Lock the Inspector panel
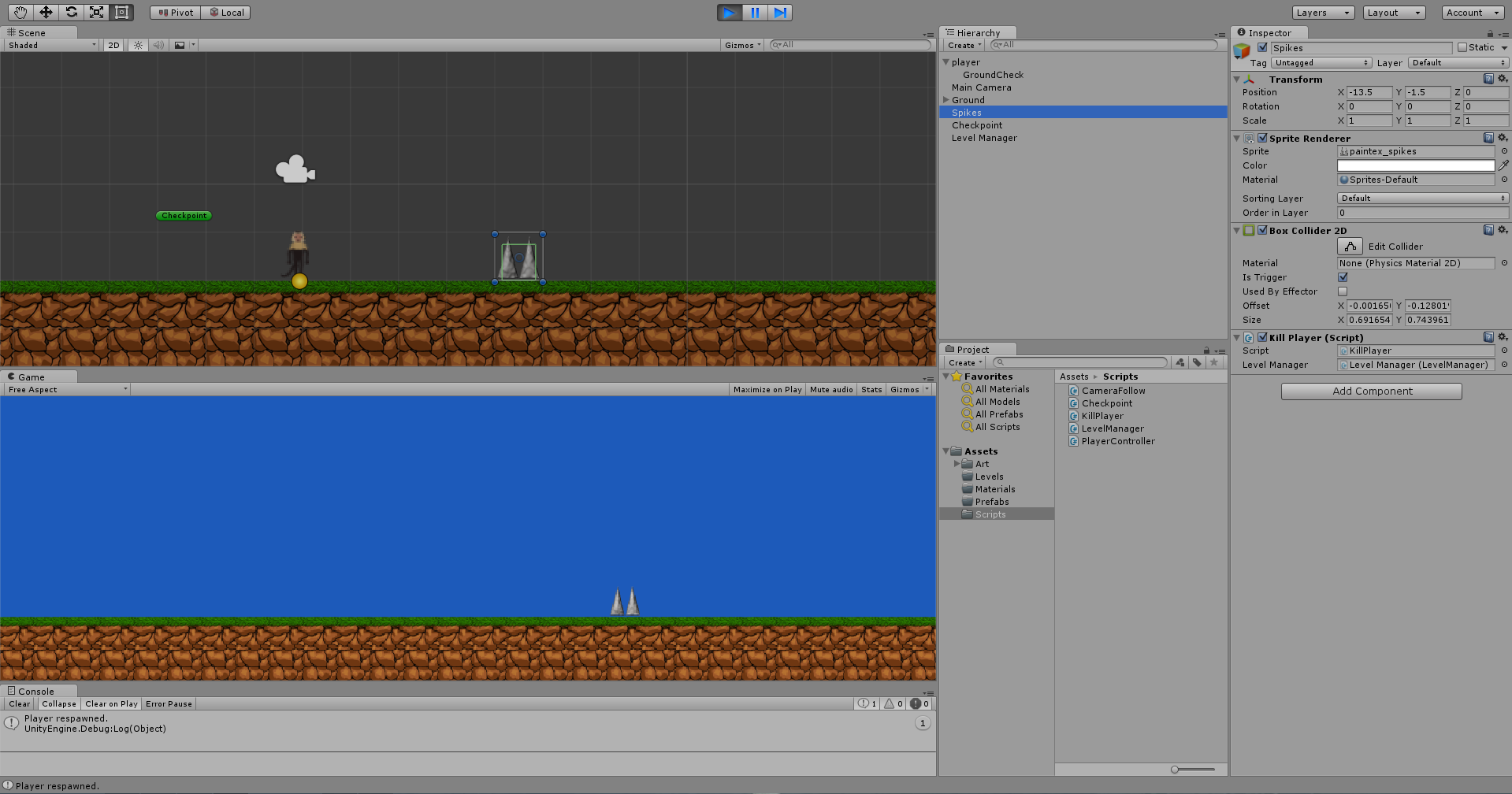Viewport: 1512px width, 794px height. (1490, 33)
